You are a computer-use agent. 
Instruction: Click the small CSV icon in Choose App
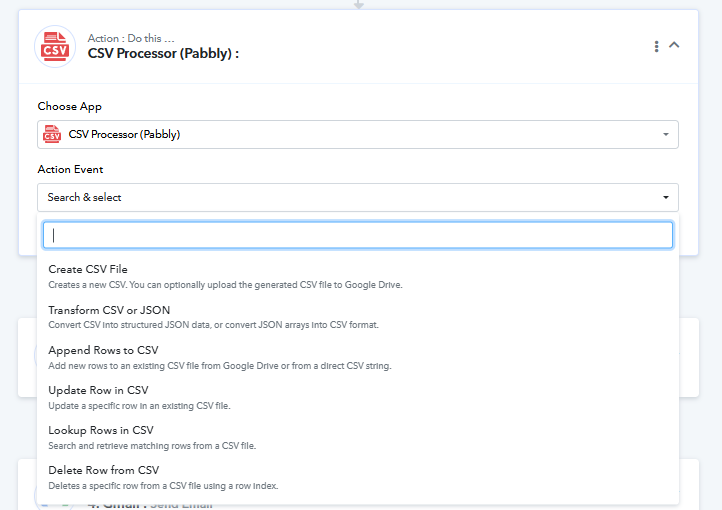(52, 134)
